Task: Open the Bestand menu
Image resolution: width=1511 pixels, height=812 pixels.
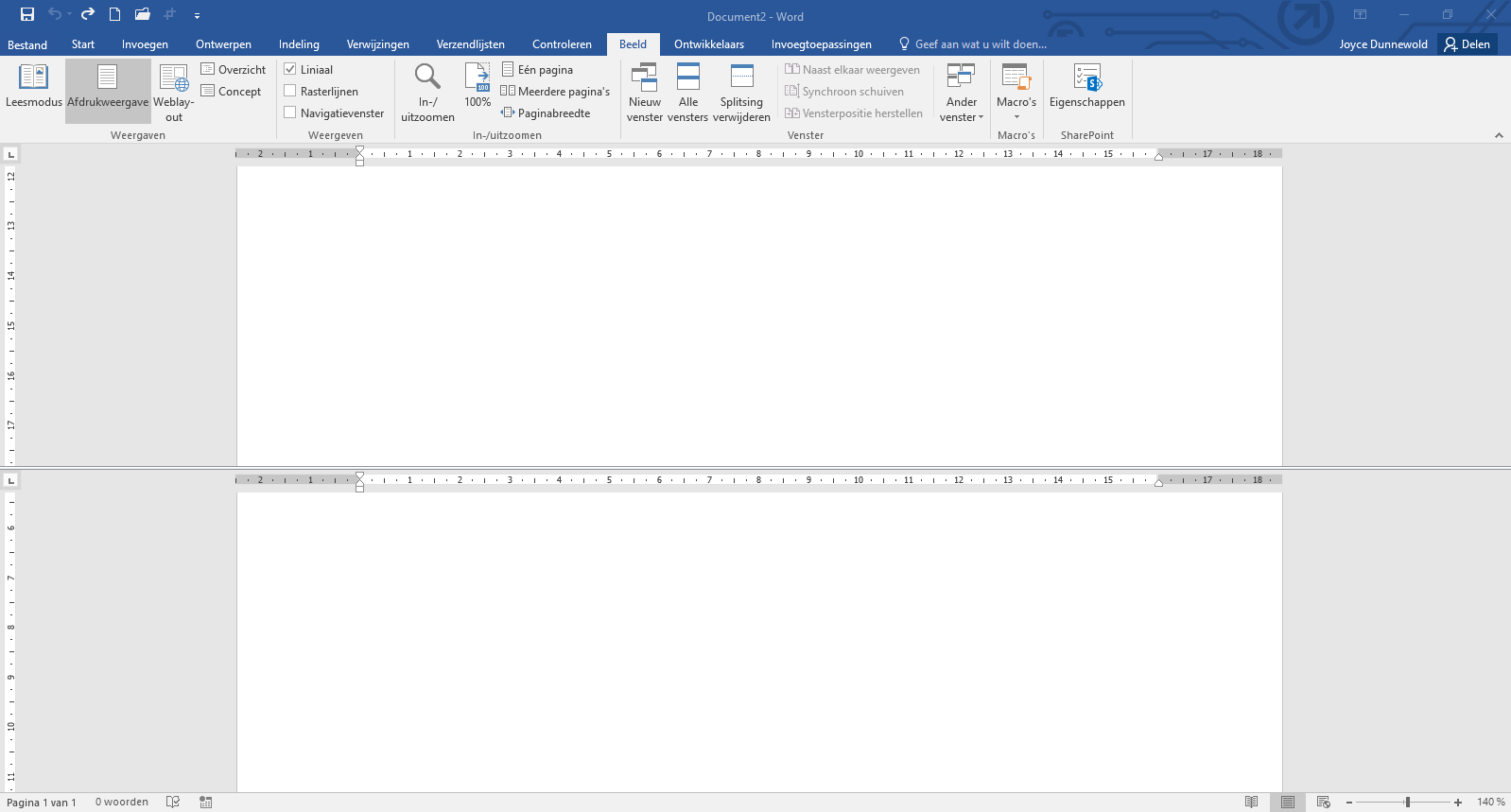Action: 27,44
